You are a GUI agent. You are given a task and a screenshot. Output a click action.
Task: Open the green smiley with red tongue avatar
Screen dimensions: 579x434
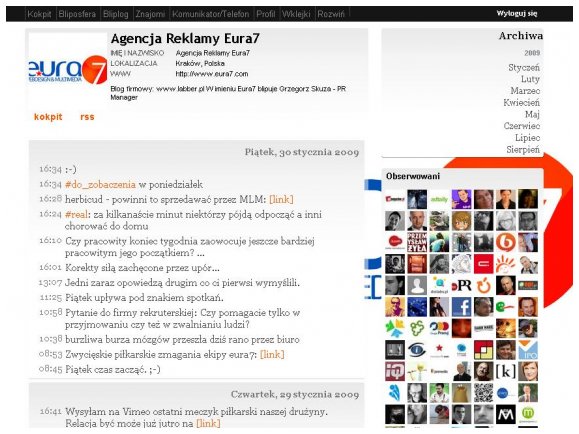pyautogui.click(x=506, y=307)
